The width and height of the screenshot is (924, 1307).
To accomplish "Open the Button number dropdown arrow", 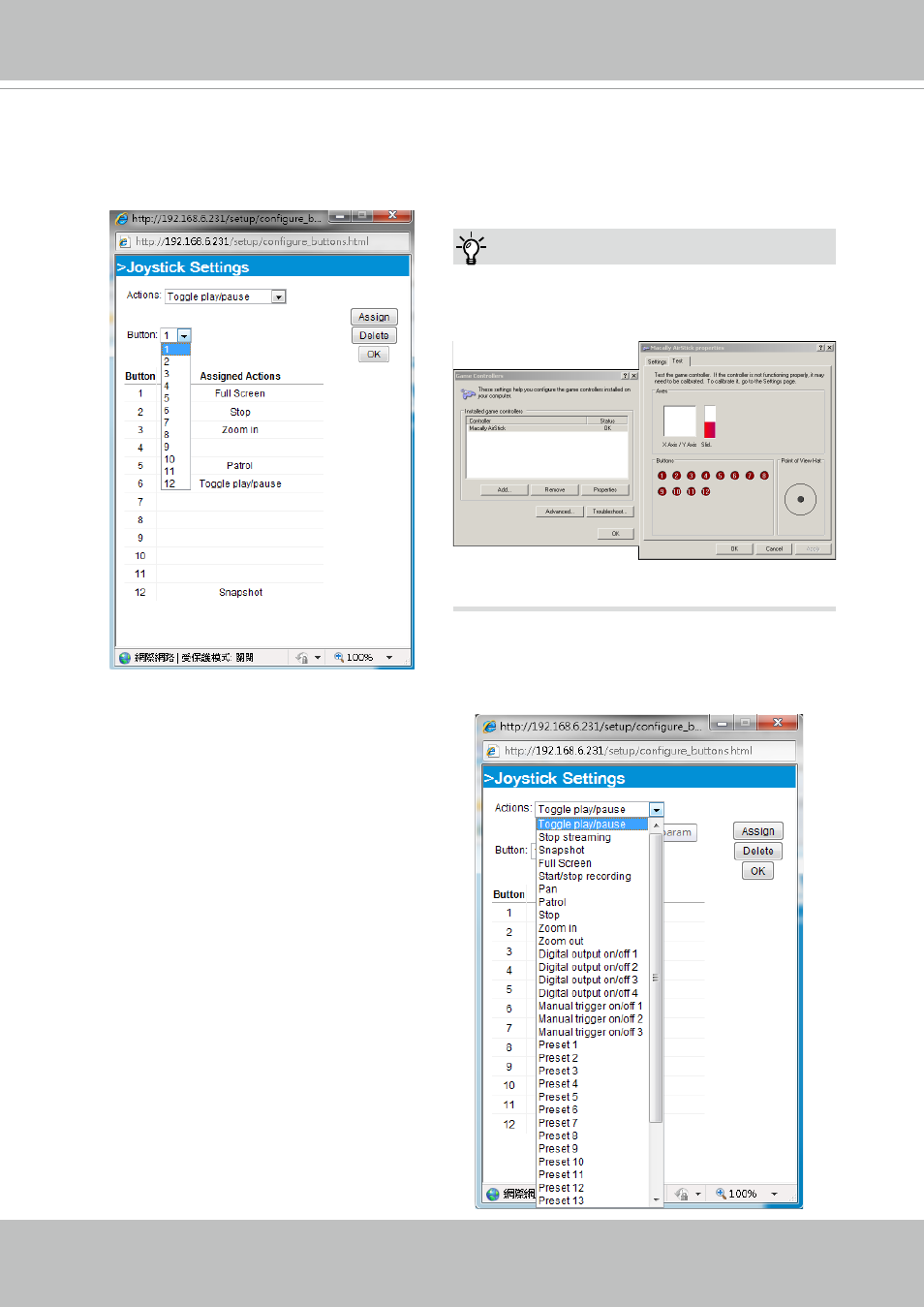I will [184, 336].
